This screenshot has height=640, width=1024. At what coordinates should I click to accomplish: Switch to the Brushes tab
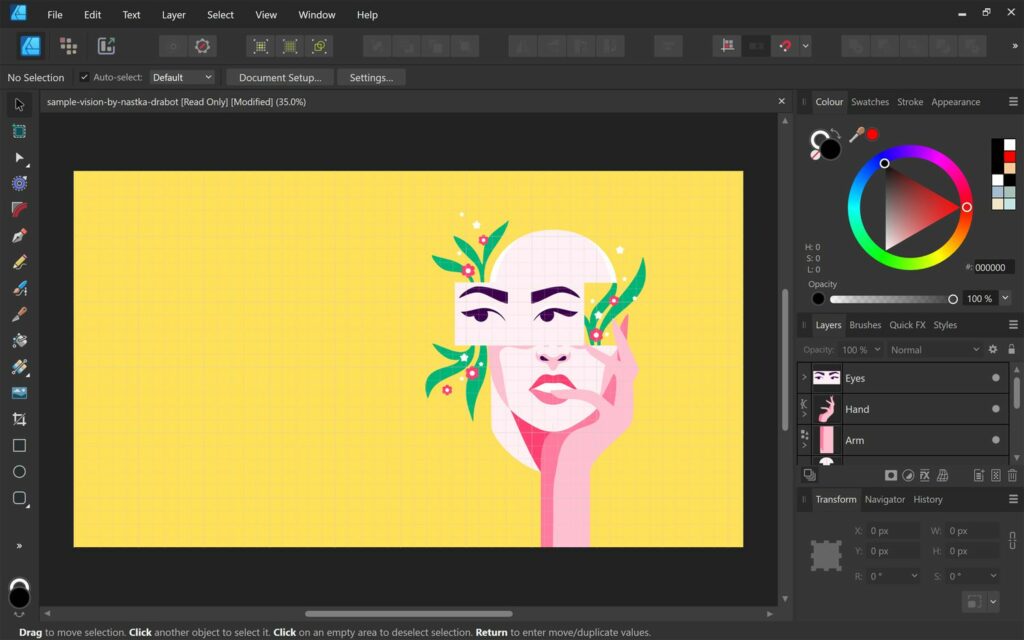tap(865, 324)
